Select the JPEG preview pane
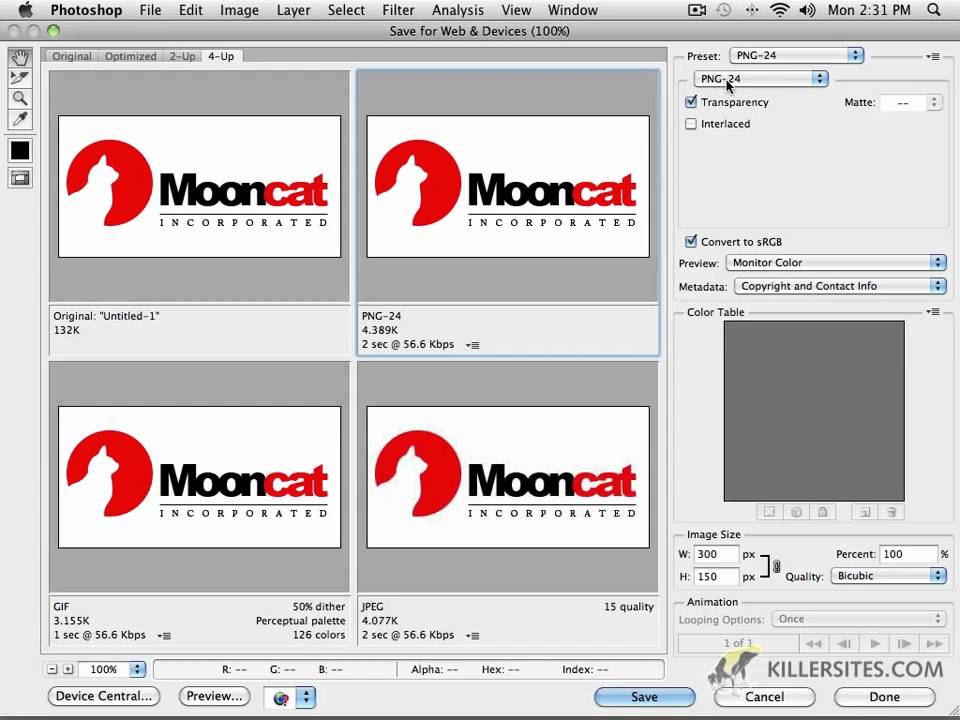 [x=508, y=476]
